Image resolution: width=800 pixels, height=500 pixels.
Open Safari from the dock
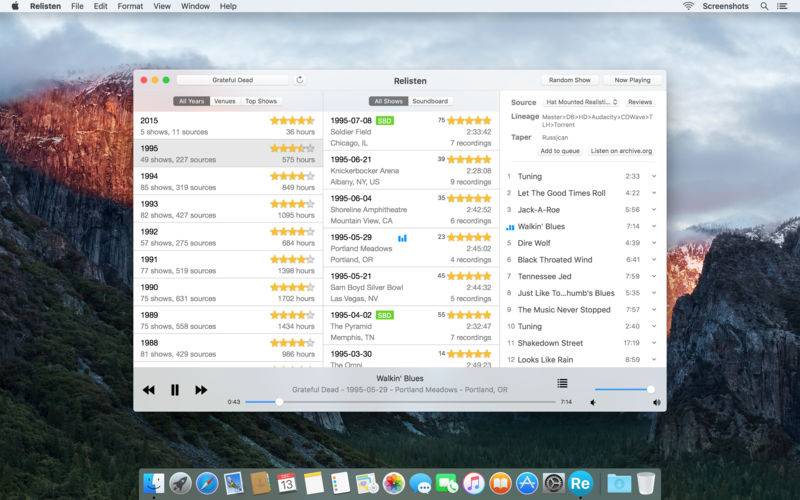[207, 483]
